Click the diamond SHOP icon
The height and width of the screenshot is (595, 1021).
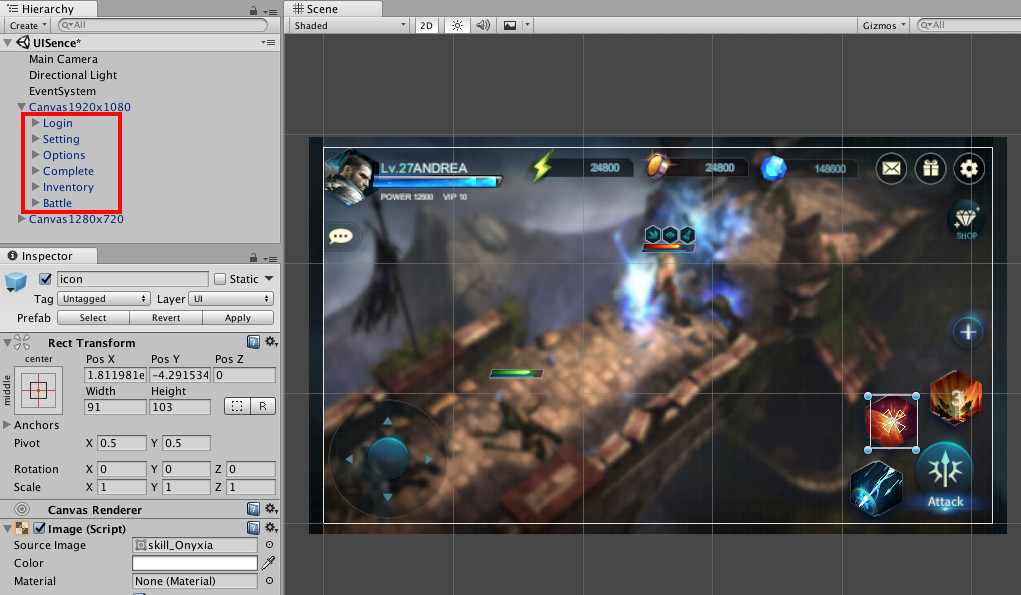pyautogui.click(x=966, y=221)
